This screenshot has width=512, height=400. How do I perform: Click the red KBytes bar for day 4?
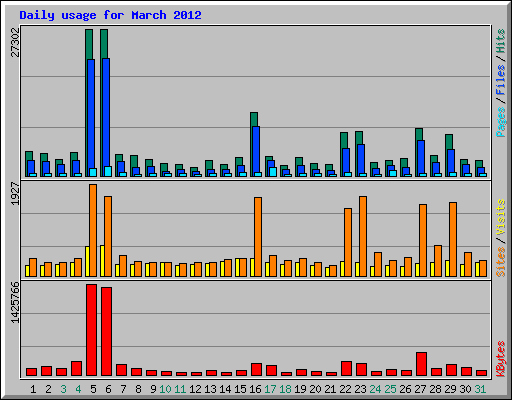tap(76, 369)
